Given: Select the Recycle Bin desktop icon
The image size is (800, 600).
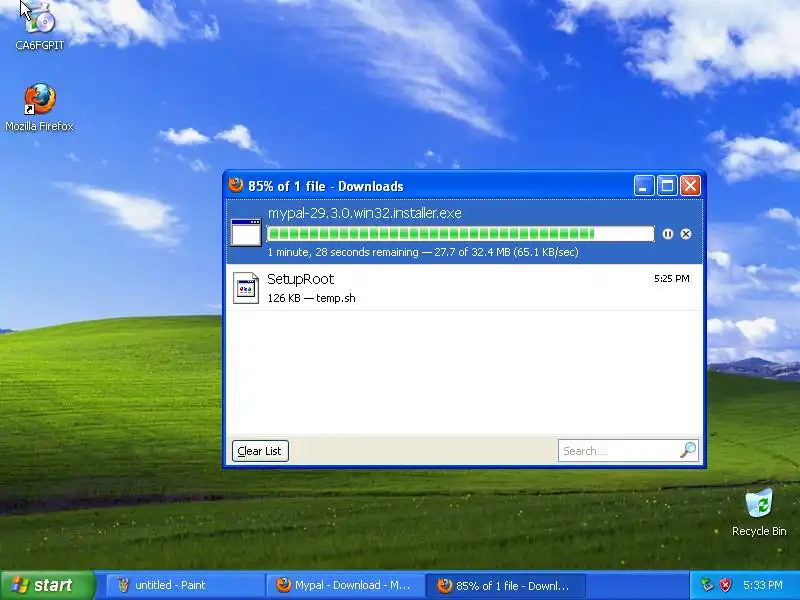Looking at the screenshot, I should (x=759, y=512).
